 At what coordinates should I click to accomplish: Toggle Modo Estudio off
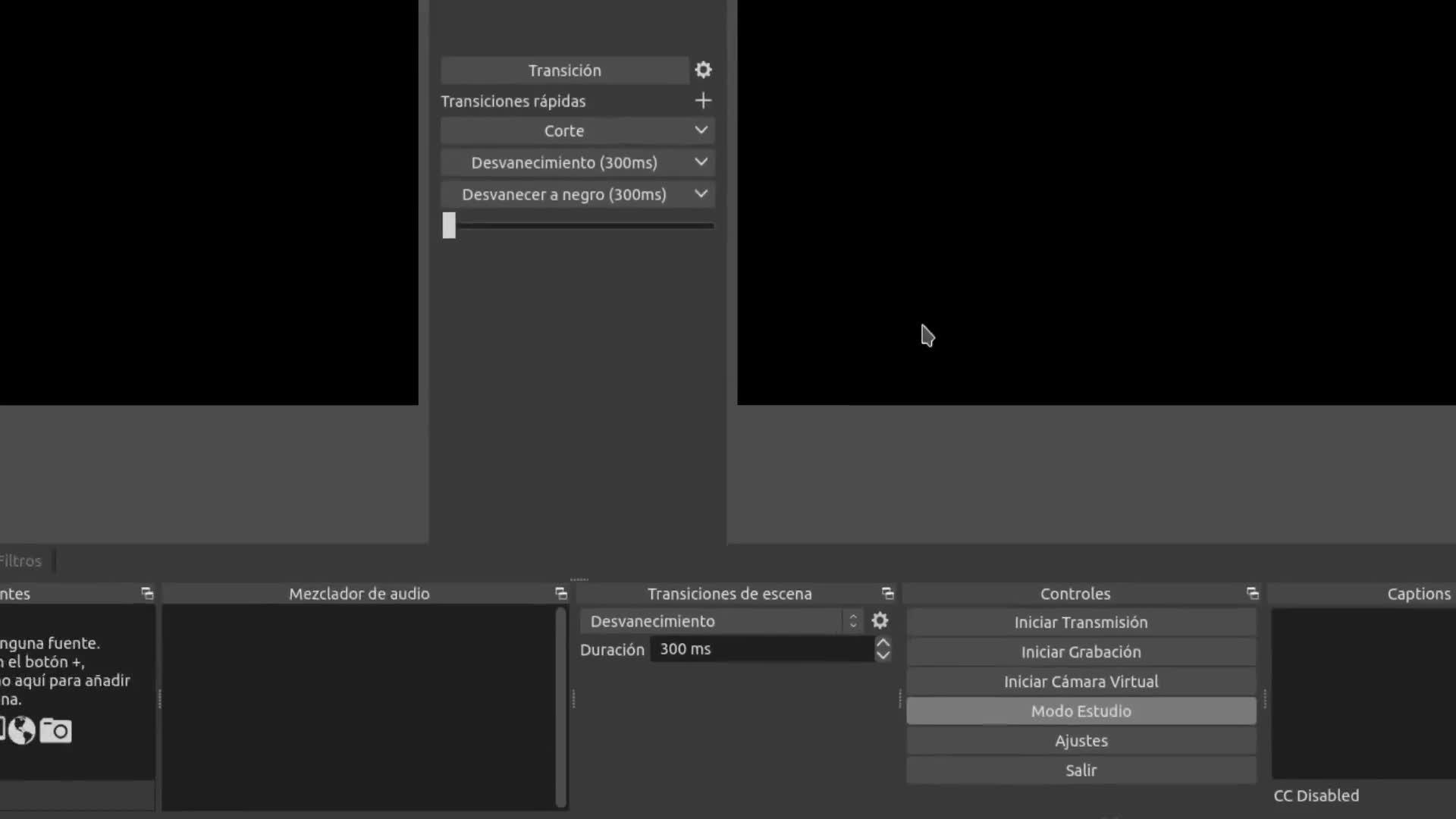coord(1081,711)
